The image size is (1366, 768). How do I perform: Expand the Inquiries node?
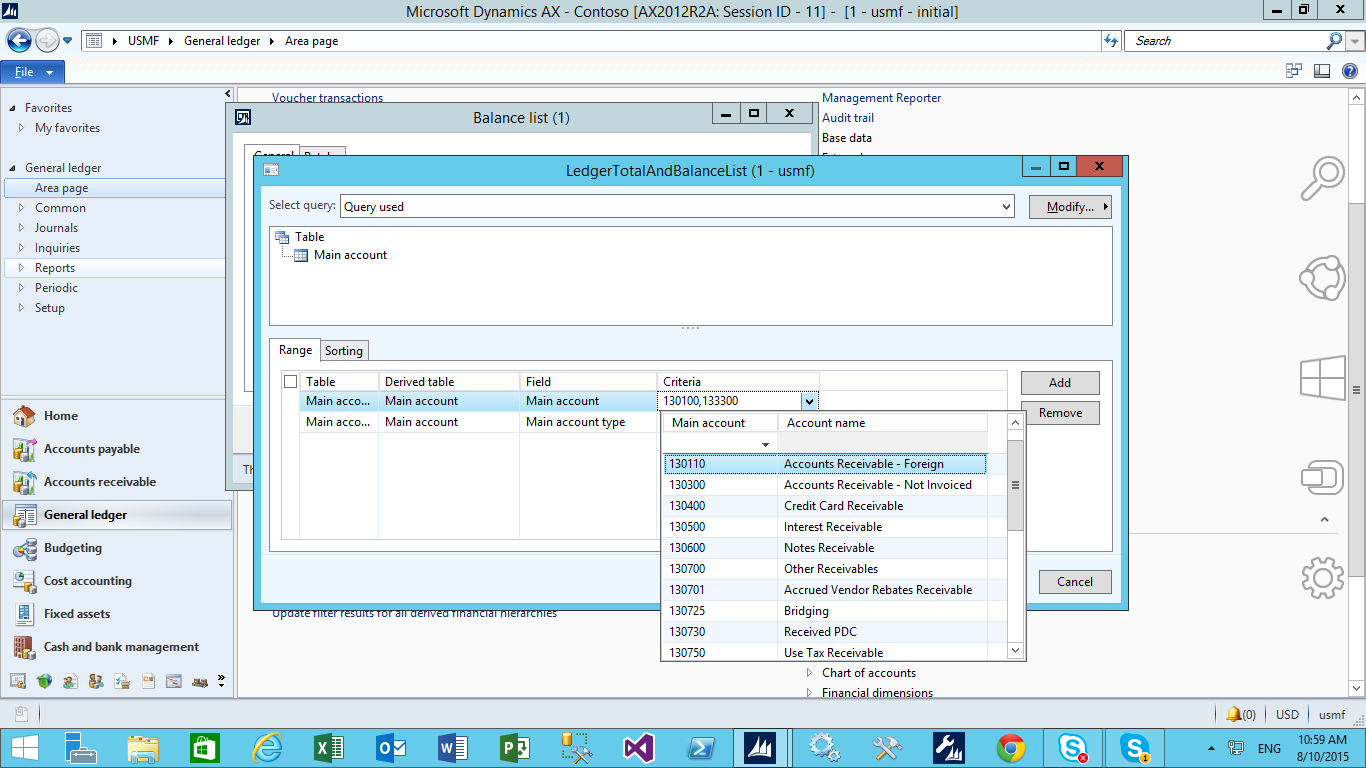[22, 248]
